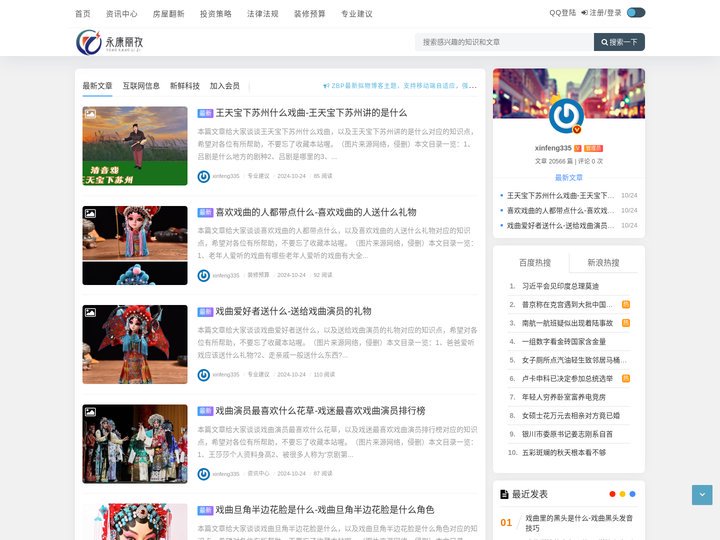Viewport: 720px width, 540px height.
Task: Open recent post 戏曲里的黑头是什么
Action: [579, 523]
